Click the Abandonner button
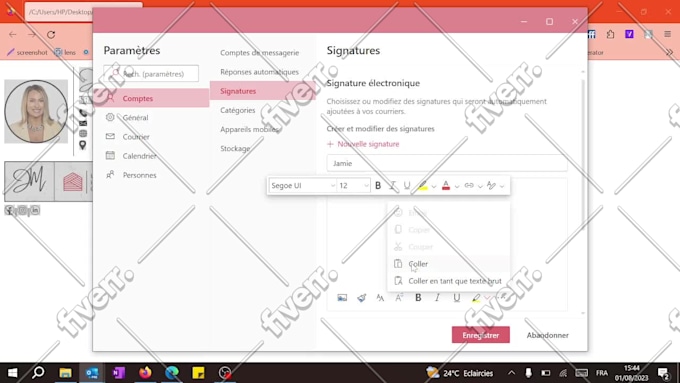The image size is (680, 383). [x=548, y=335]
